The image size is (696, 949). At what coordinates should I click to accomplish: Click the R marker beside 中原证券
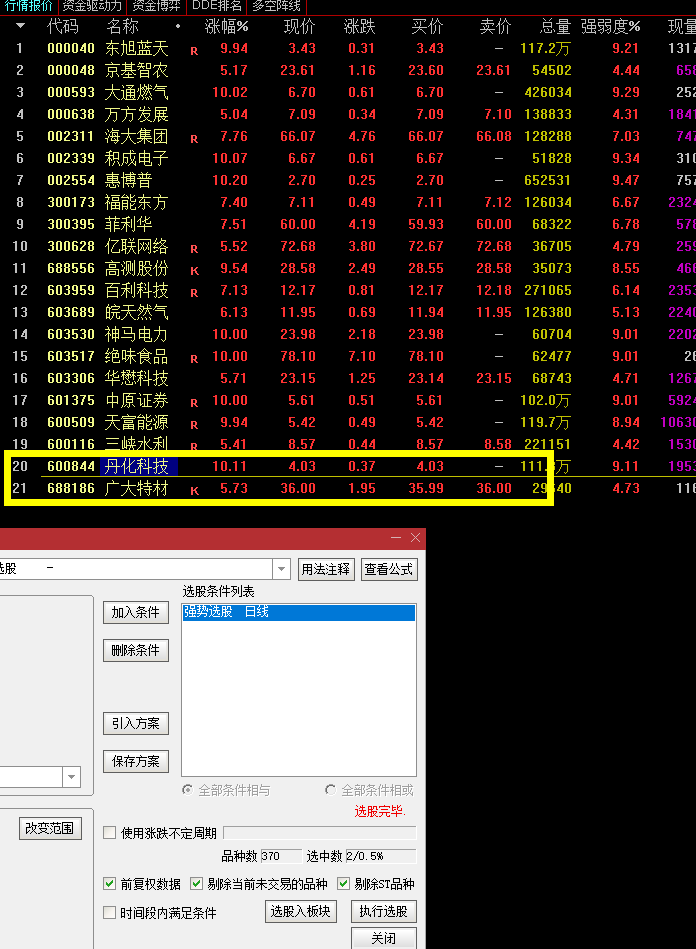tap(194, 403)
